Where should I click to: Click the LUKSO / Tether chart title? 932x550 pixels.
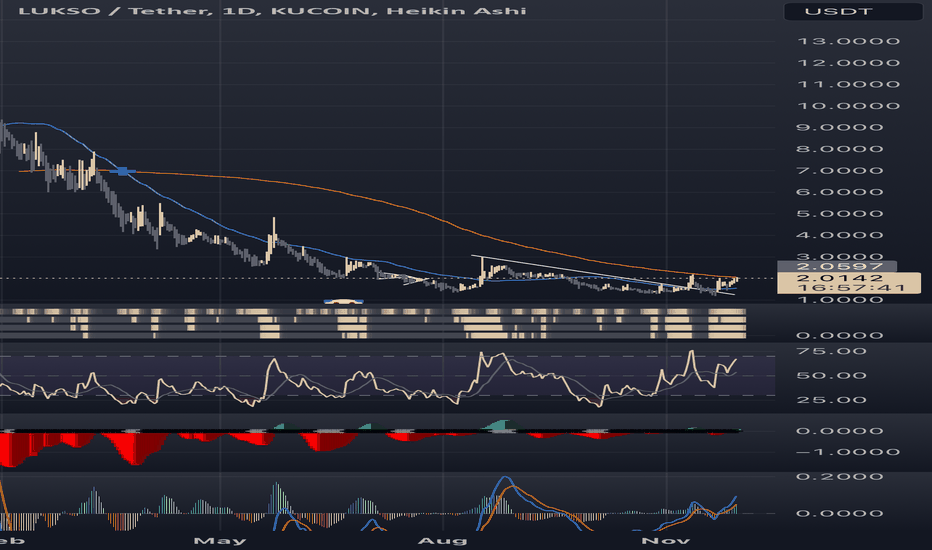272,11
